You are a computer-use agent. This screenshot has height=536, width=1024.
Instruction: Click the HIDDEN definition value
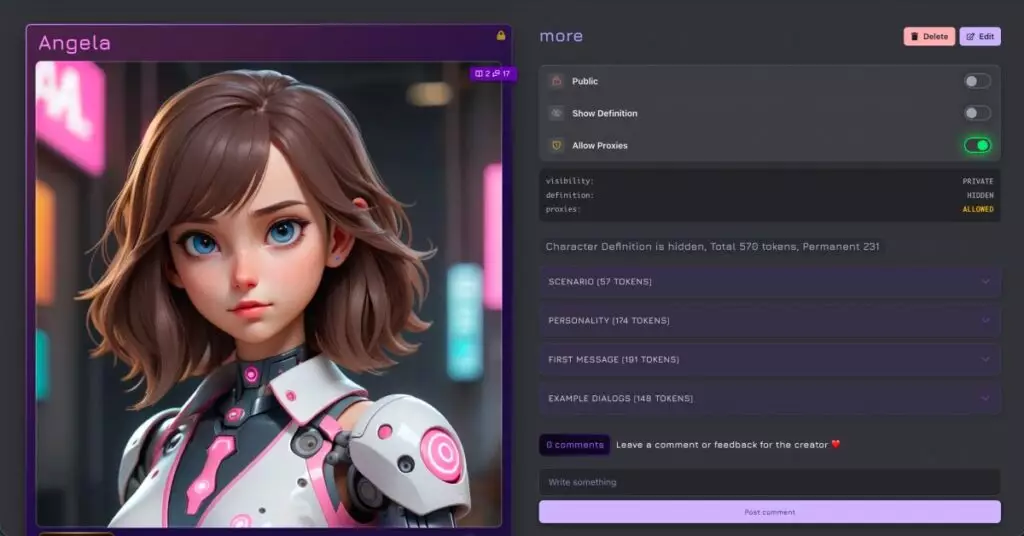click(980, 195)
